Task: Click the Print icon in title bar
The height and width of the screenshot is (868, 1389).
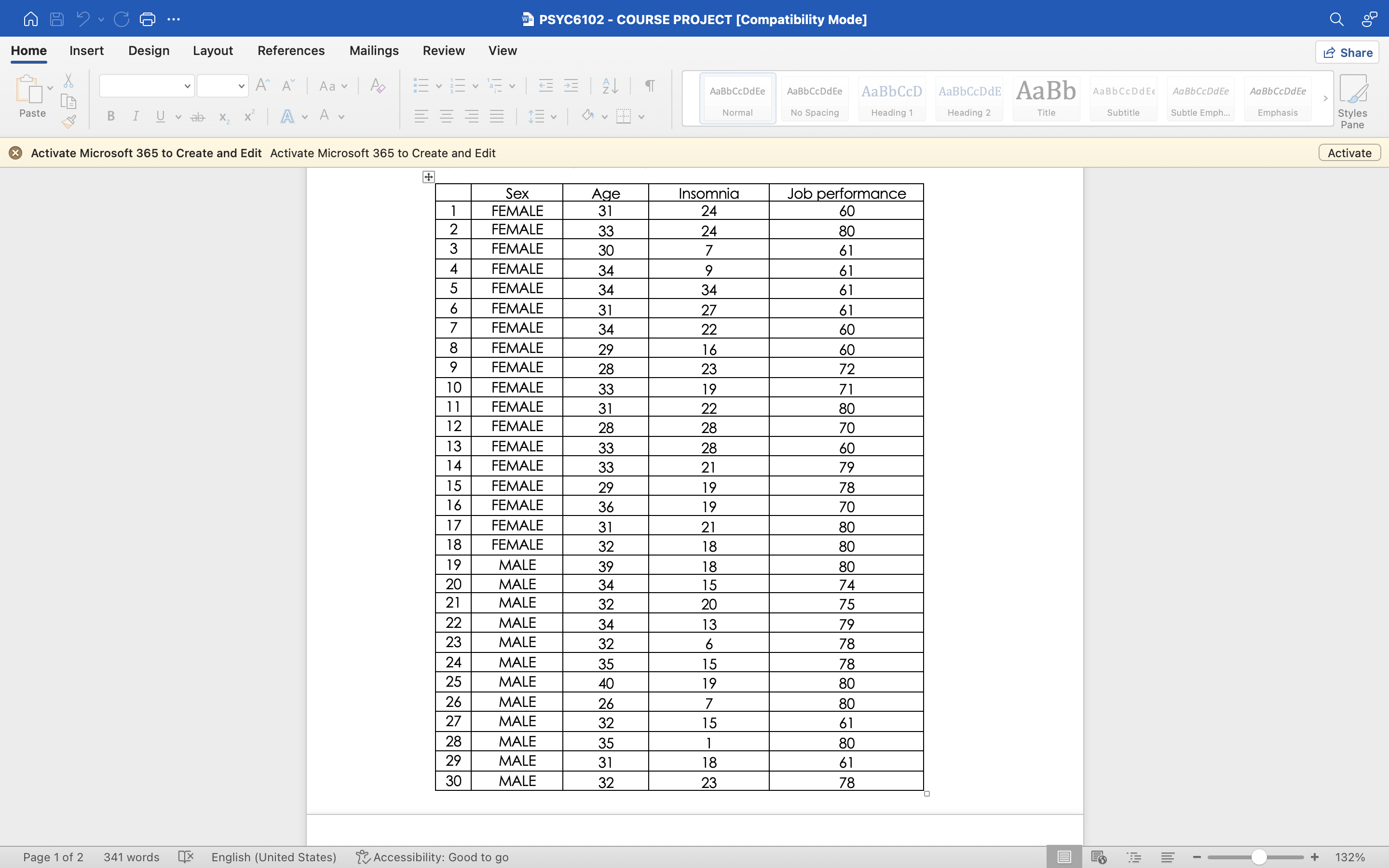Action: (148, 19)
